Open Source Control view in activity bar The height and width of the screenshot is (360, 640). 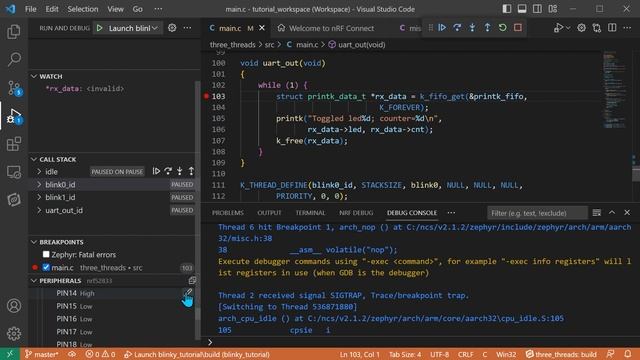coord(14,88)
